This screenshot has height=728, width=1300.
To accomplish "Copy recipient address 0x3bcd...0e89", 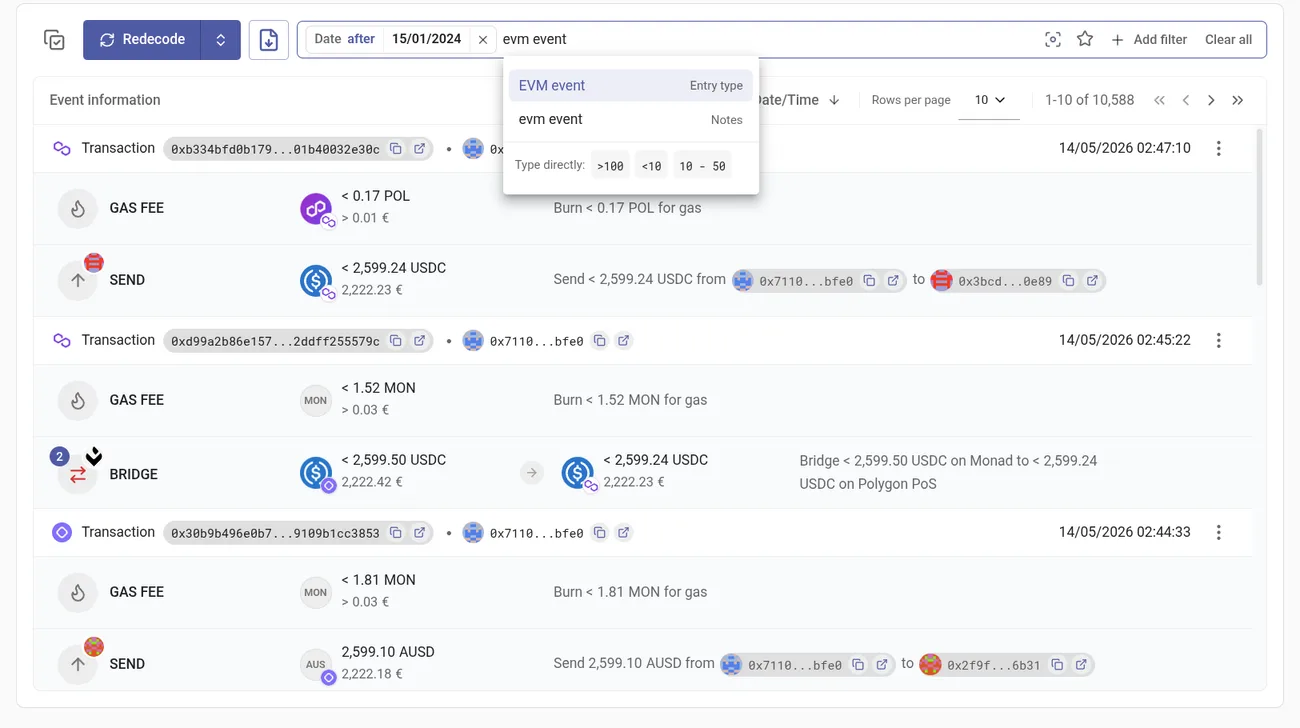I will click(1068, 281).
